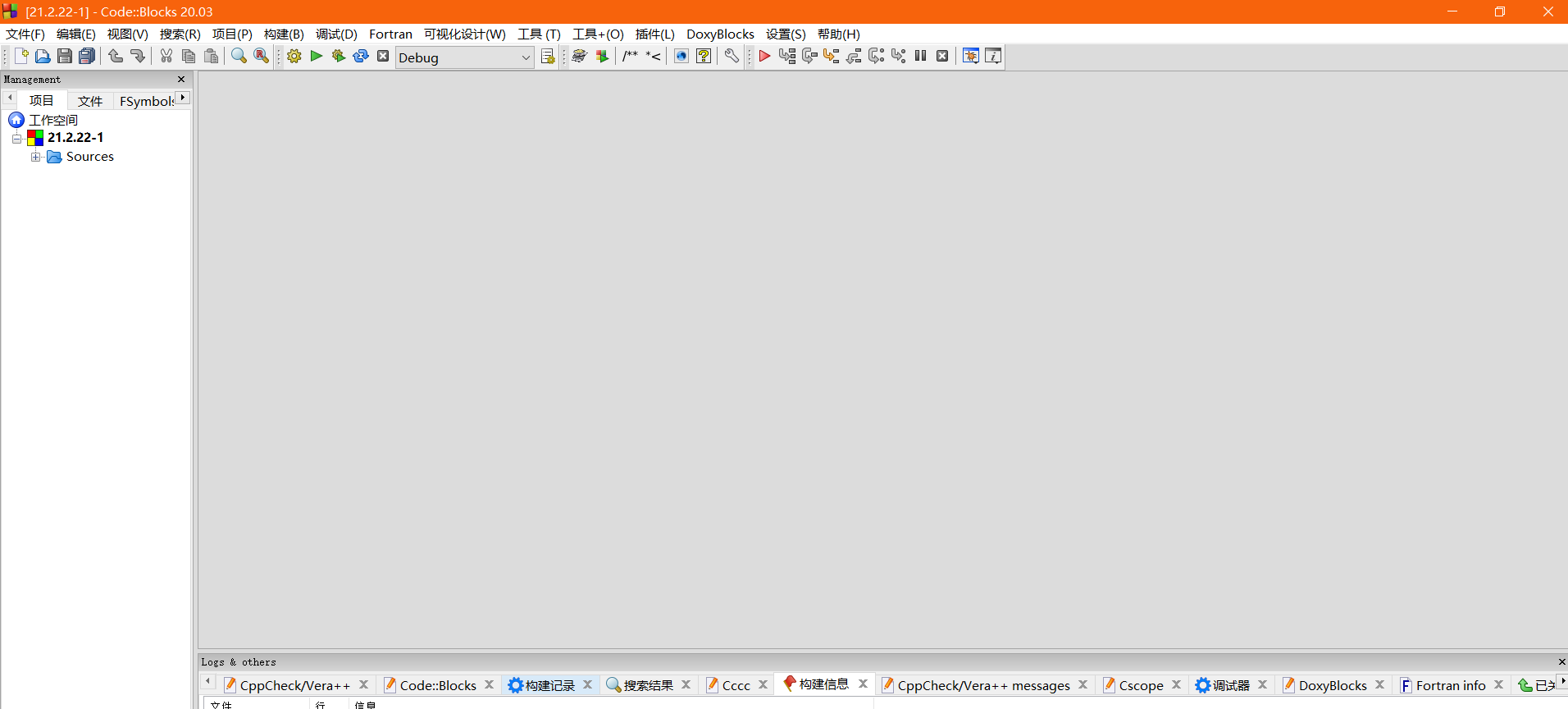This screenshot has height=709, width=1568.
Task: Start debugging with the red play arrow
Action: pos(764,56)
